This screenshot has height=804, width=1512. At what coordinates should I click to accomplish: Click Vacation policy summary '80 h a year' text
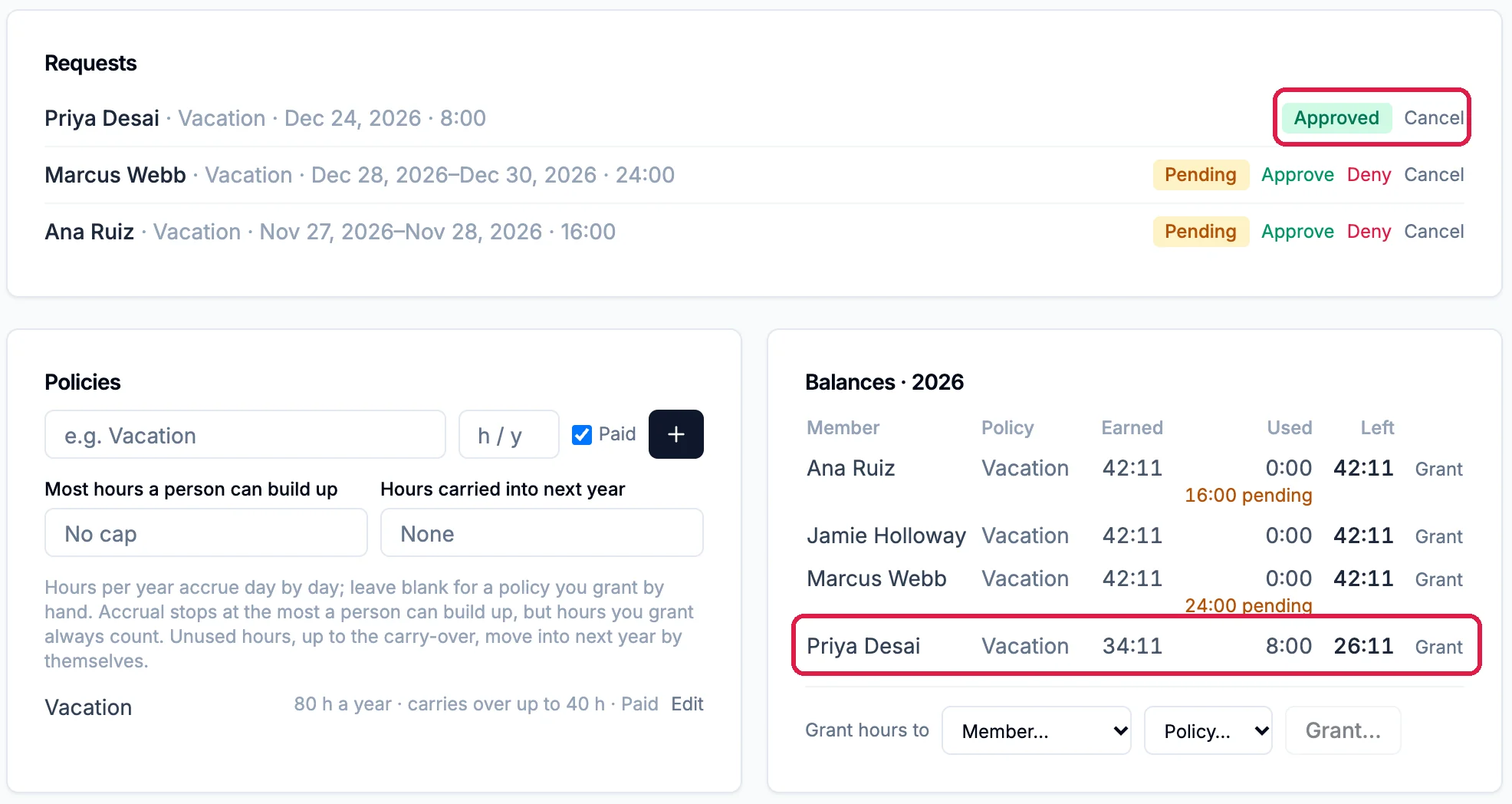[x=343, y=704]
